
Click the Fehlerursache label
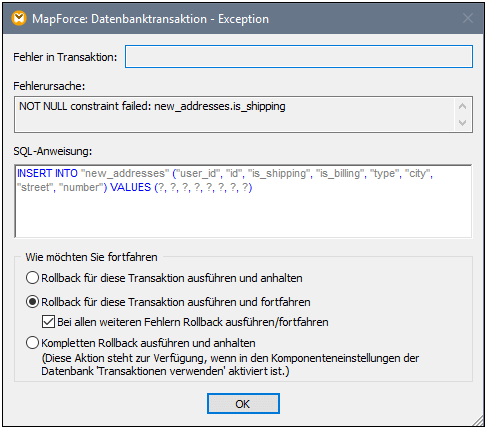49,86
